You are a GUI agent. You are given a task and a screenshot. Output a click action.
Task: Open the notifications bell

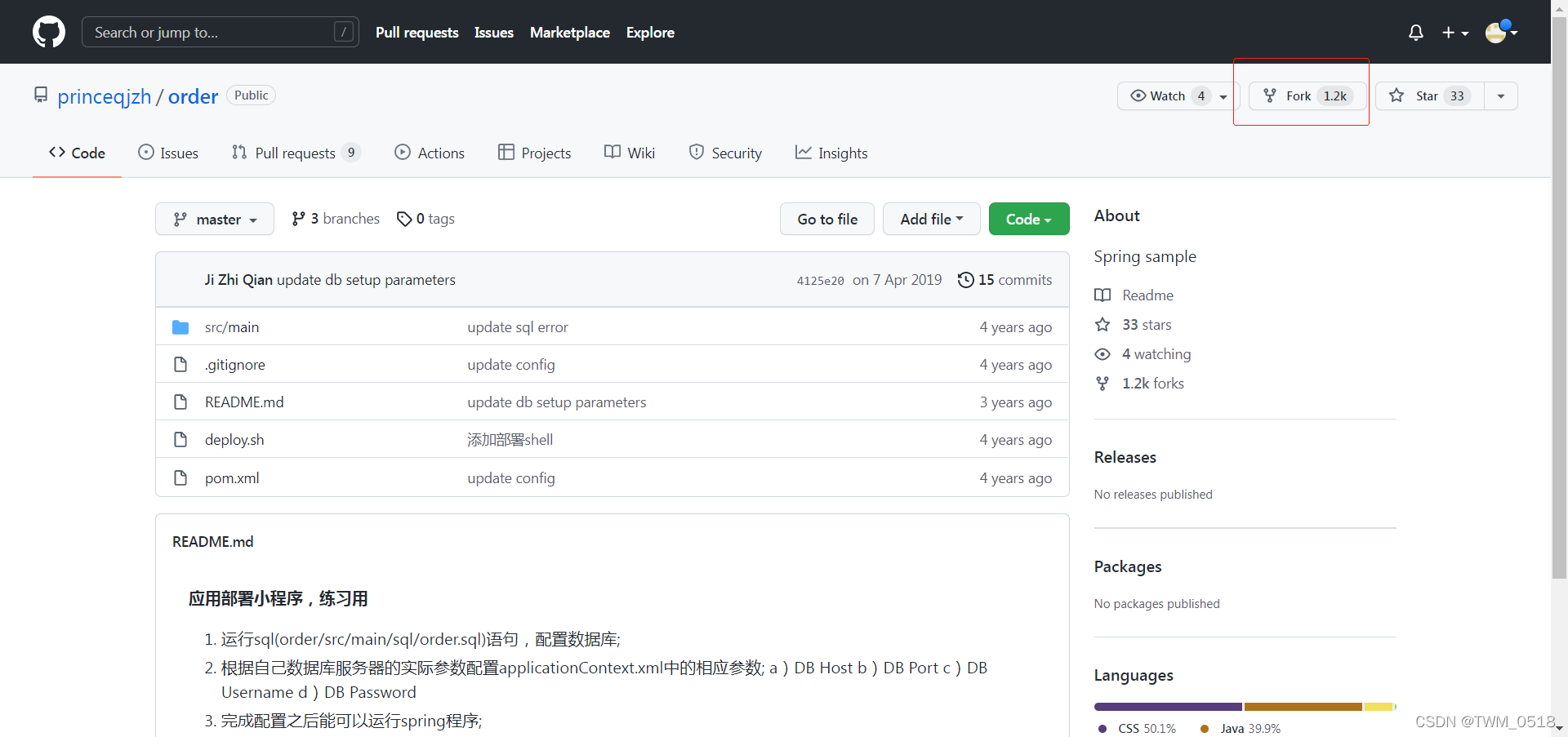click(1416, 33)
